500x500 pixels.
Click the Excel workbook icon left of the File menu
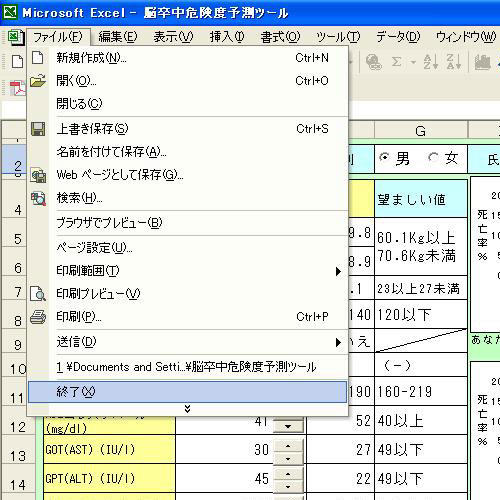[x=15, y=37]
